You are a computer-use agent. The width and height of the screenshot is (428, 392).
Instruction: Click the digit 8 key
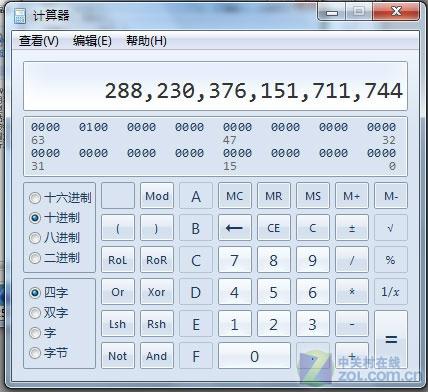pyautogui.click(x=274, y=260)
